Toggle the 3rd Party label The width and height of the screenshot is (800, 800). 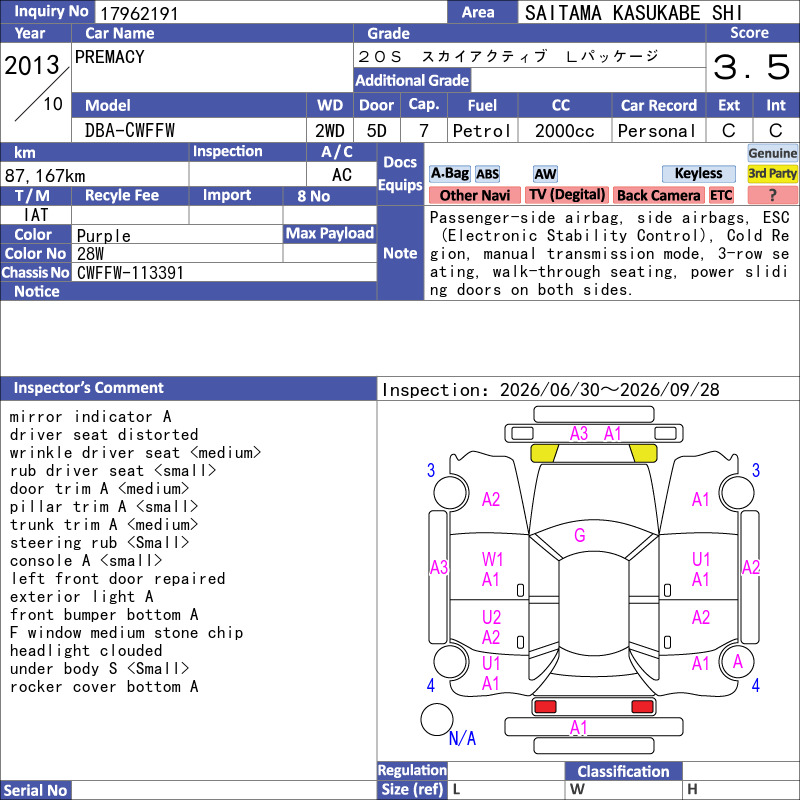click(x=772, y=173)
